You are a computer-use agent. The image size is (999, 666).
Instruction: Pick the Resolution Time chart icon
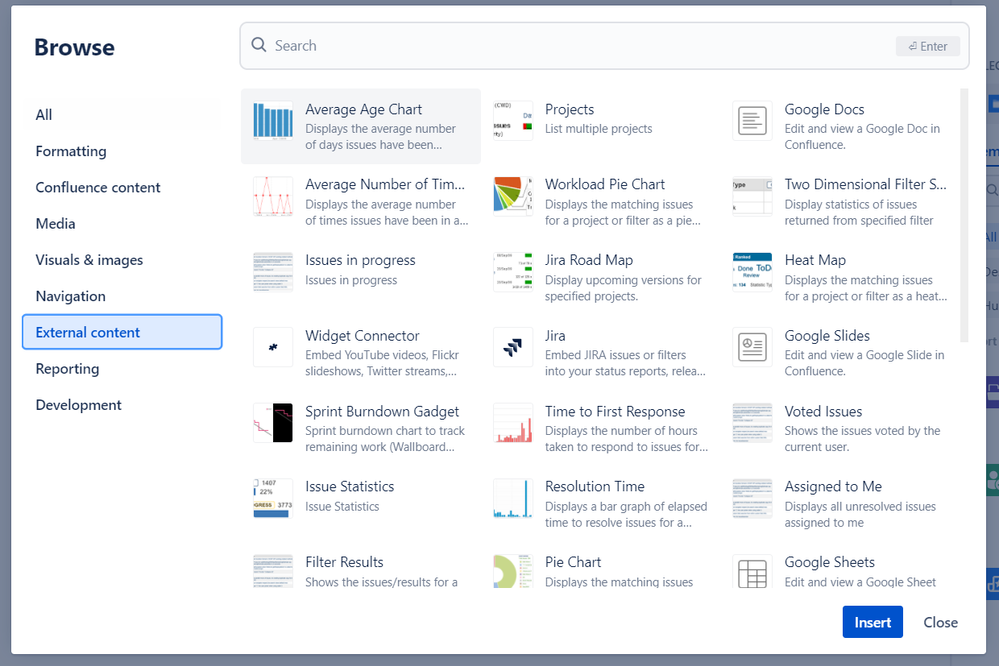point(513,498)
